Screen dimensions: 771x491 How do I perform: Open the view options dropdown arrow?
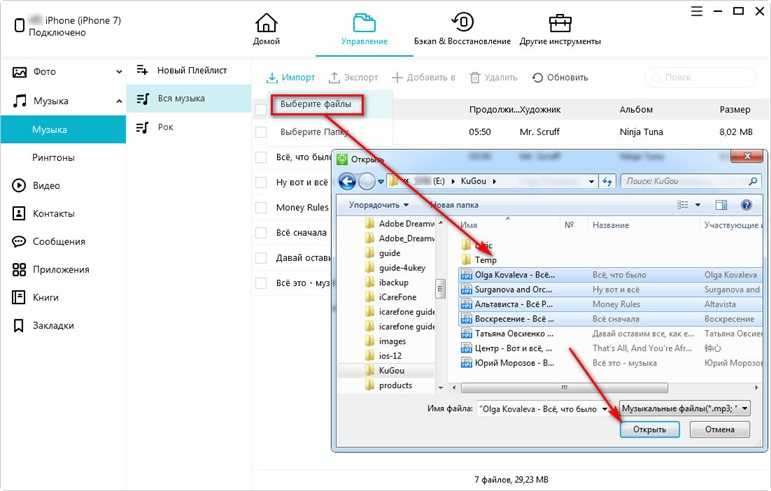698,205
